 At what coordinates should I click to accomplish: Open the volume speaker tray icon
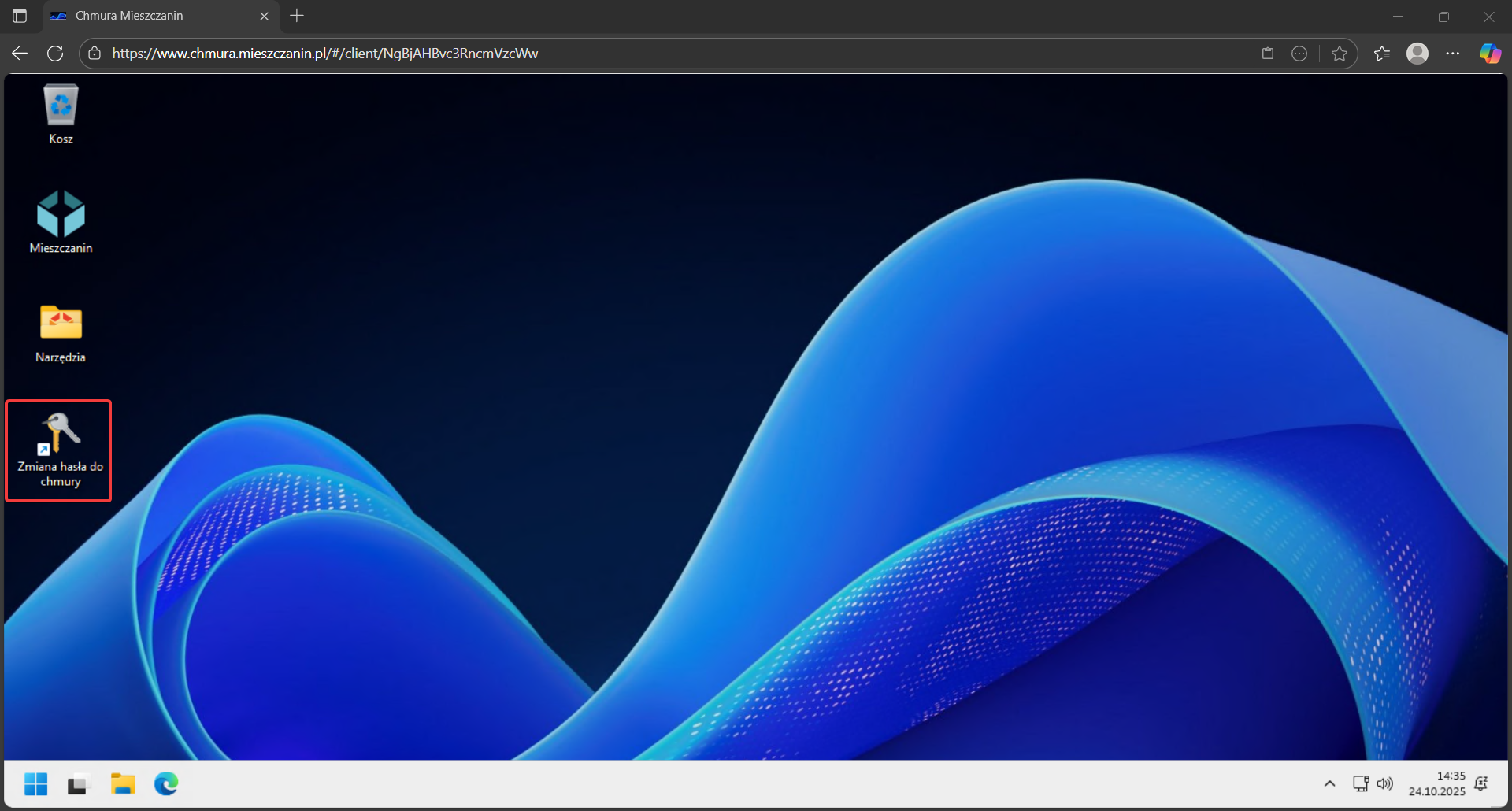[x=1384, y=783]
